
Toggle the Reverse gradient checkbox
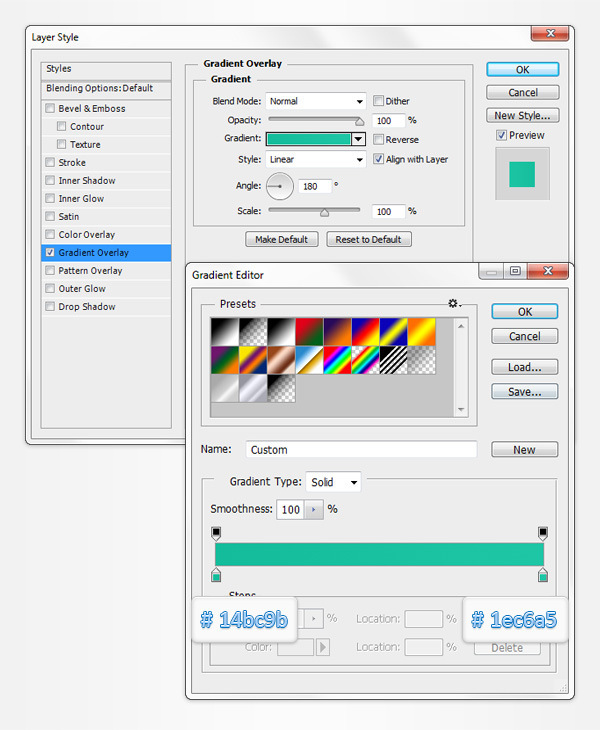point(379,140)
